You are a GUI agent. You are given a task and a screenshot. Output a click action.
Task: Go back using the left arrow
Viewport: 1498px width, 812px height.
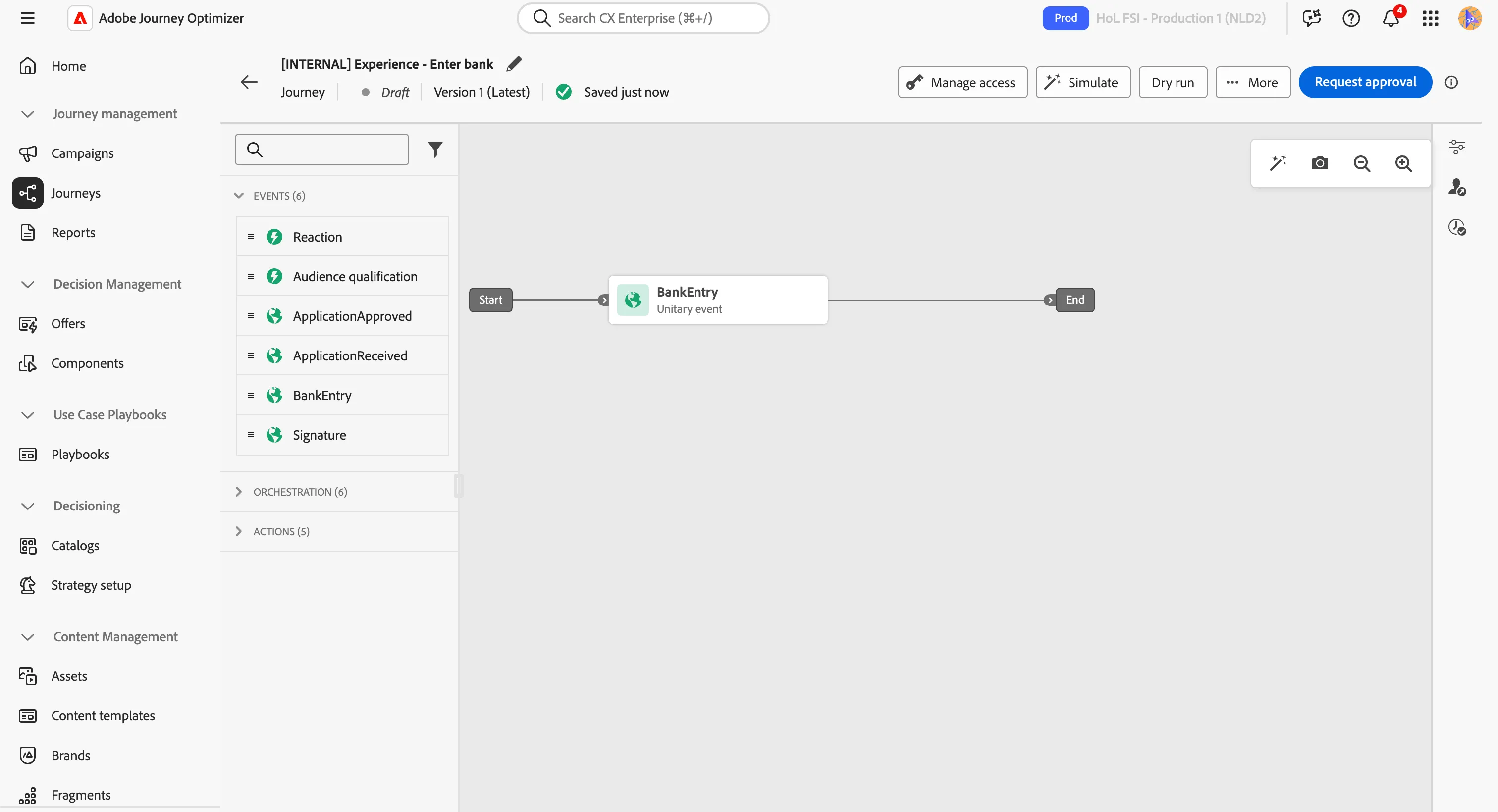coord(249,82)
